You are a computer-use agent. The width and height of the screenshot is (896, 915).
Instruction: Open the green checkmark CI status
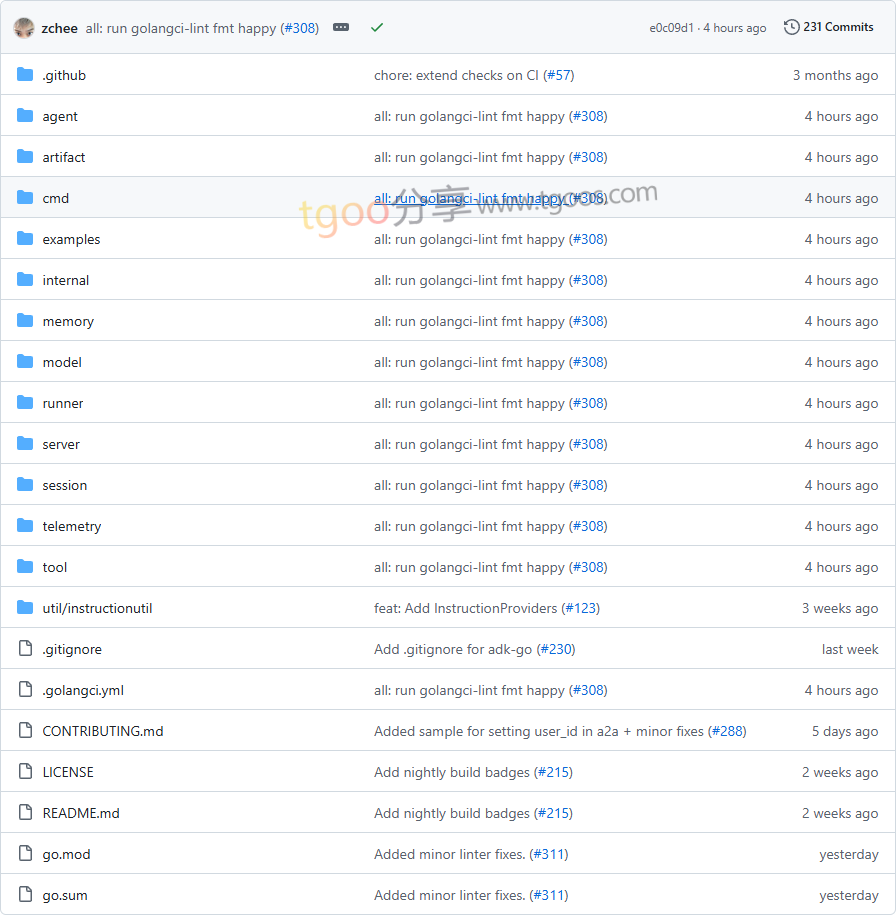point(377,28)
